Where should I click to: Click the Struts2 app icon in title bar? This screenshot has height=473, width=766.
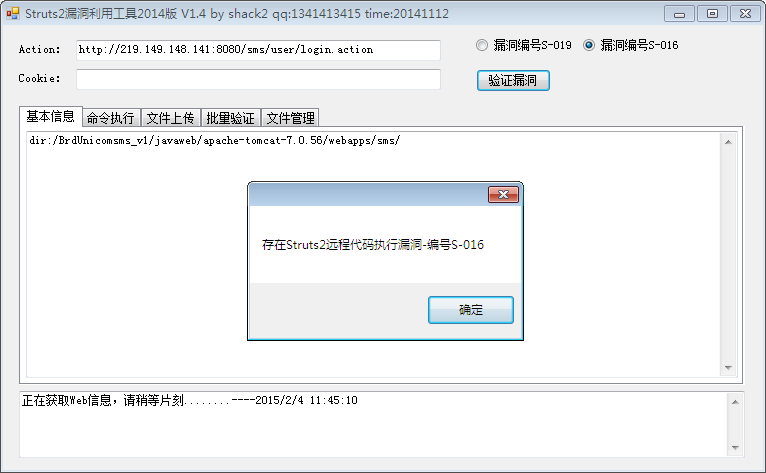[x=13, y=13]
